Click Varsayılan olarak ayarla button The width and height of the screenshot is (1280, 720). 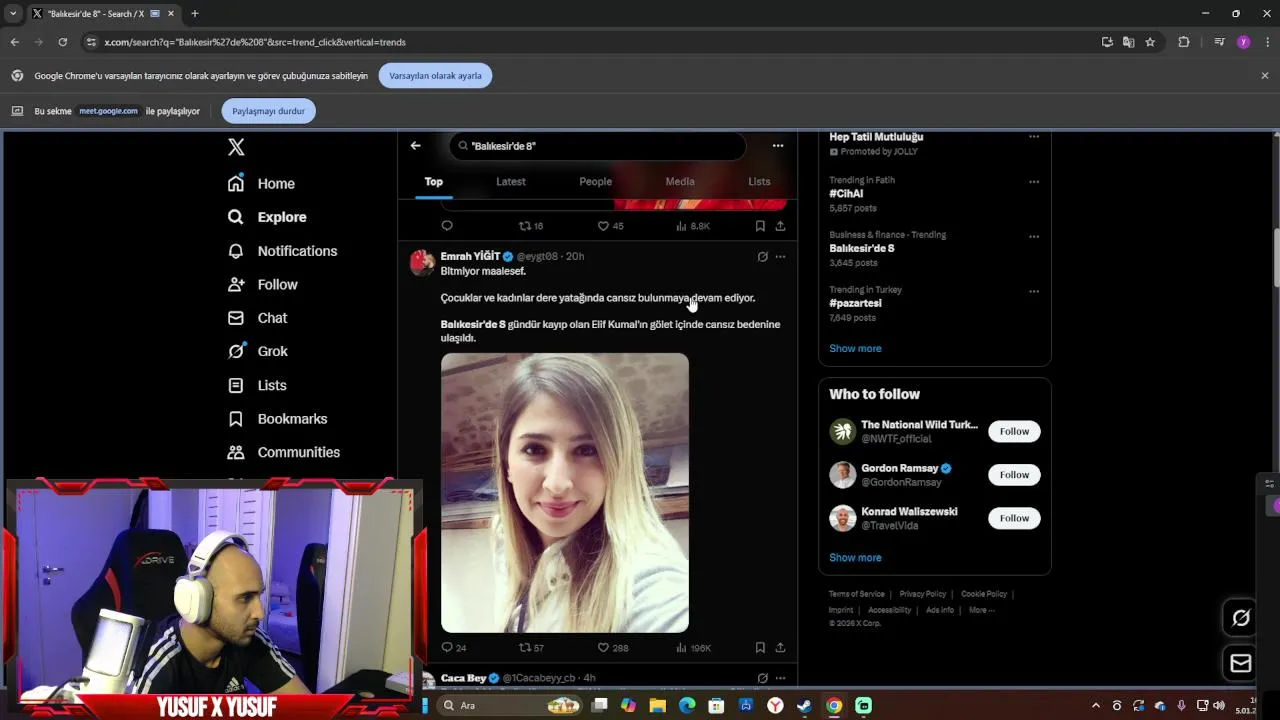435,76
